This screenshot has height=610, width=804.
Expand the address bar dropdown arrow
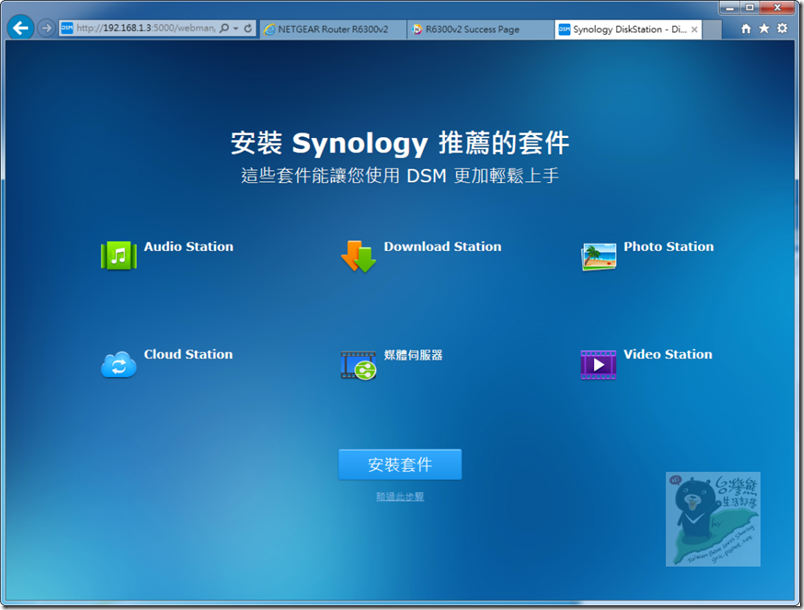pyautogui.click(x=235, y=29)
